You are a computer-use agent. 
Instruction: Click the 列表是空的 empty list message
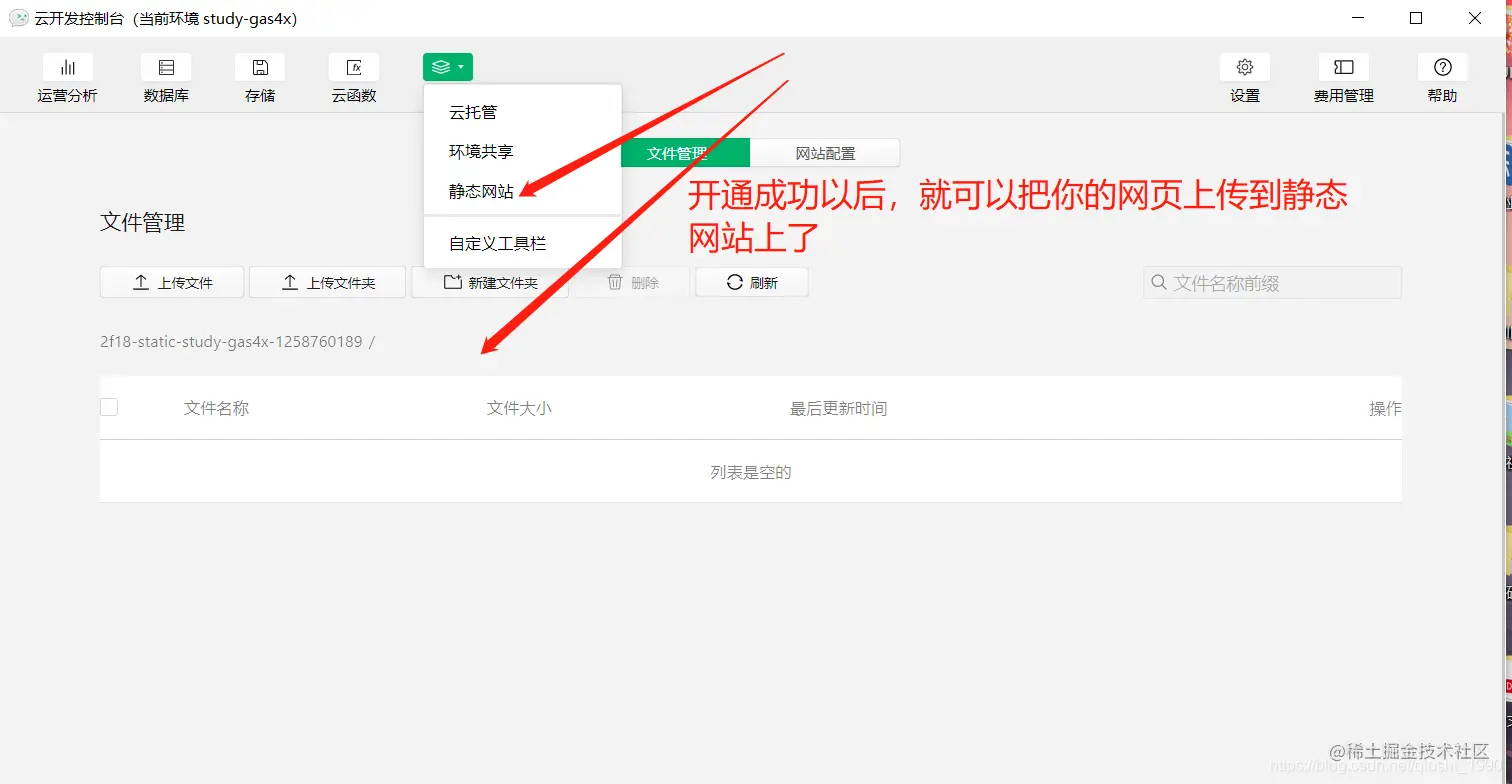point(751,472)
